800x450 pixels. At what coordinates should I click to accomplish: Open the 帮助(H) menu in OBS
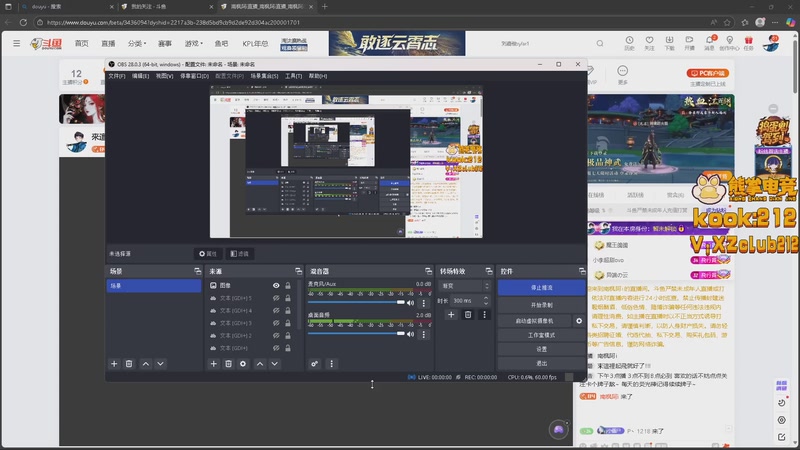[318, 76]
